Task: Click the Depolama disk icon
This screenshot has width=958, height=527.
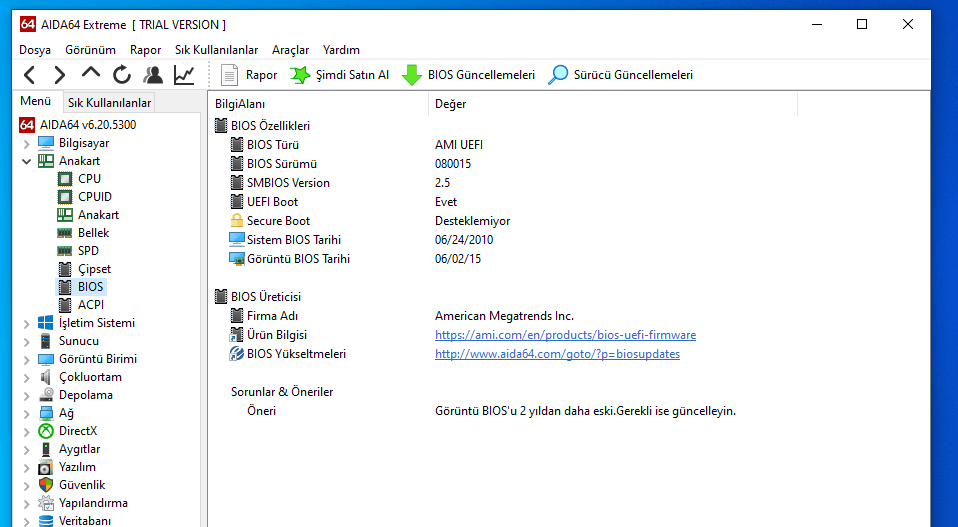Action: point(46,395)
